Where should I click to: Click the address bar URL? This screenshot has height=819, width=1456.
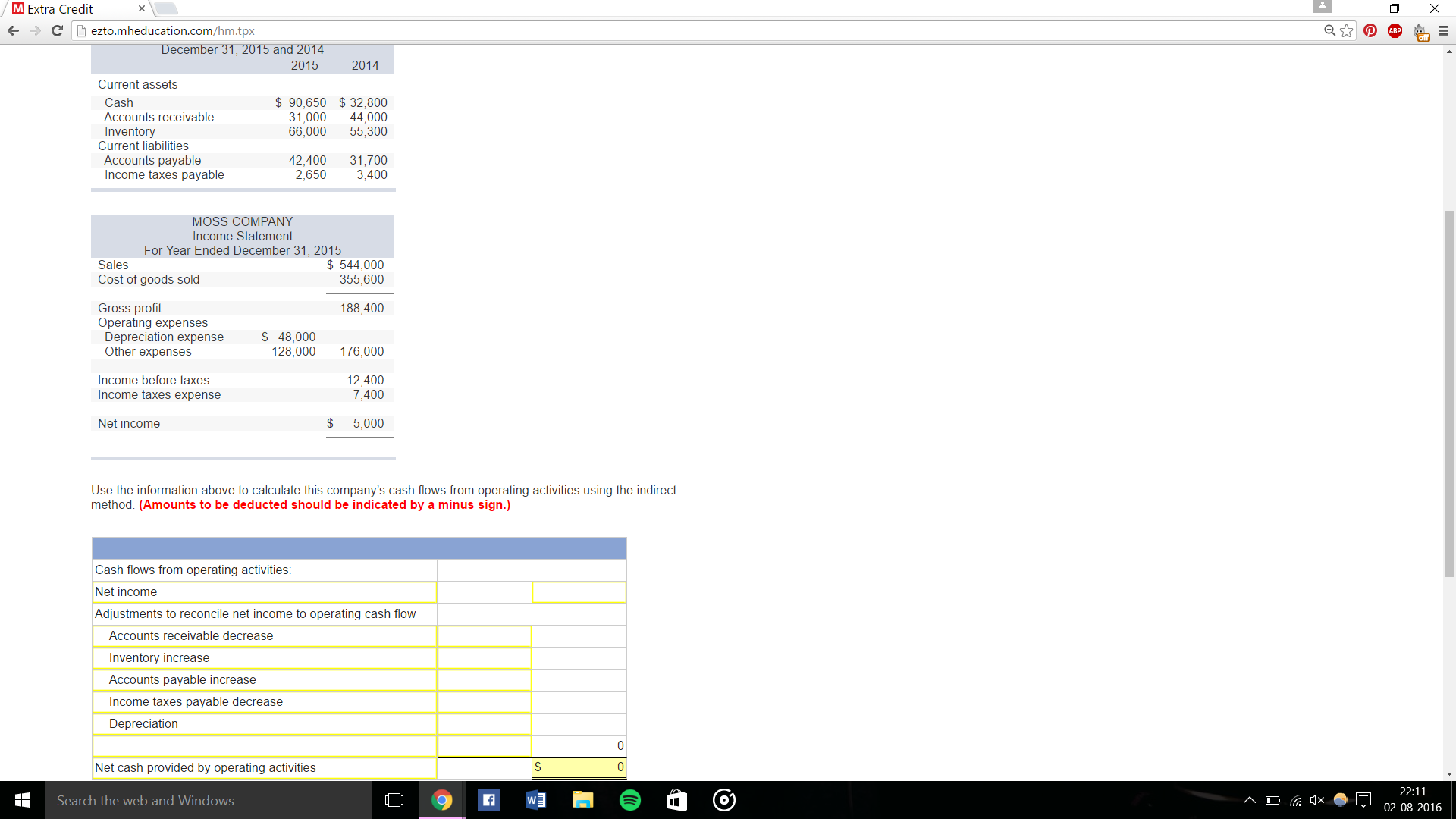click(173, 31)
